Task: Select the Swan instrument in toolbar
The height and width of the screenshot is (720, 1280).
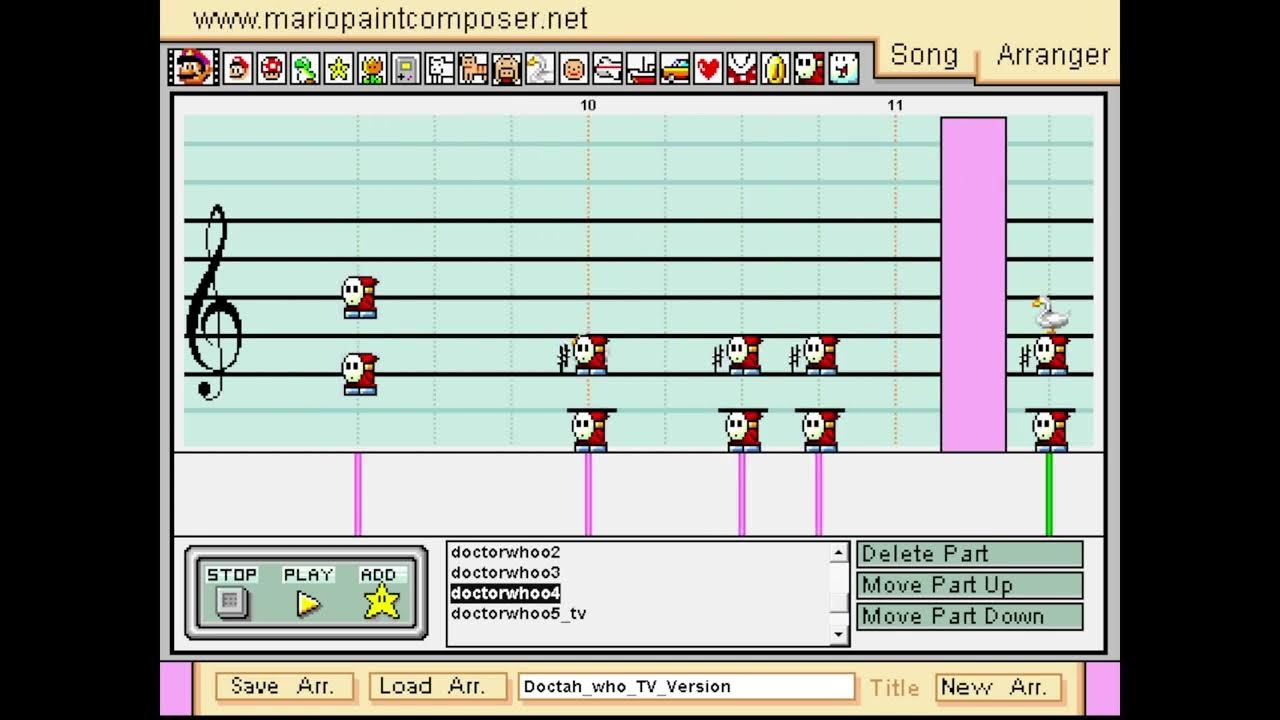Action: tap(540, 69)
